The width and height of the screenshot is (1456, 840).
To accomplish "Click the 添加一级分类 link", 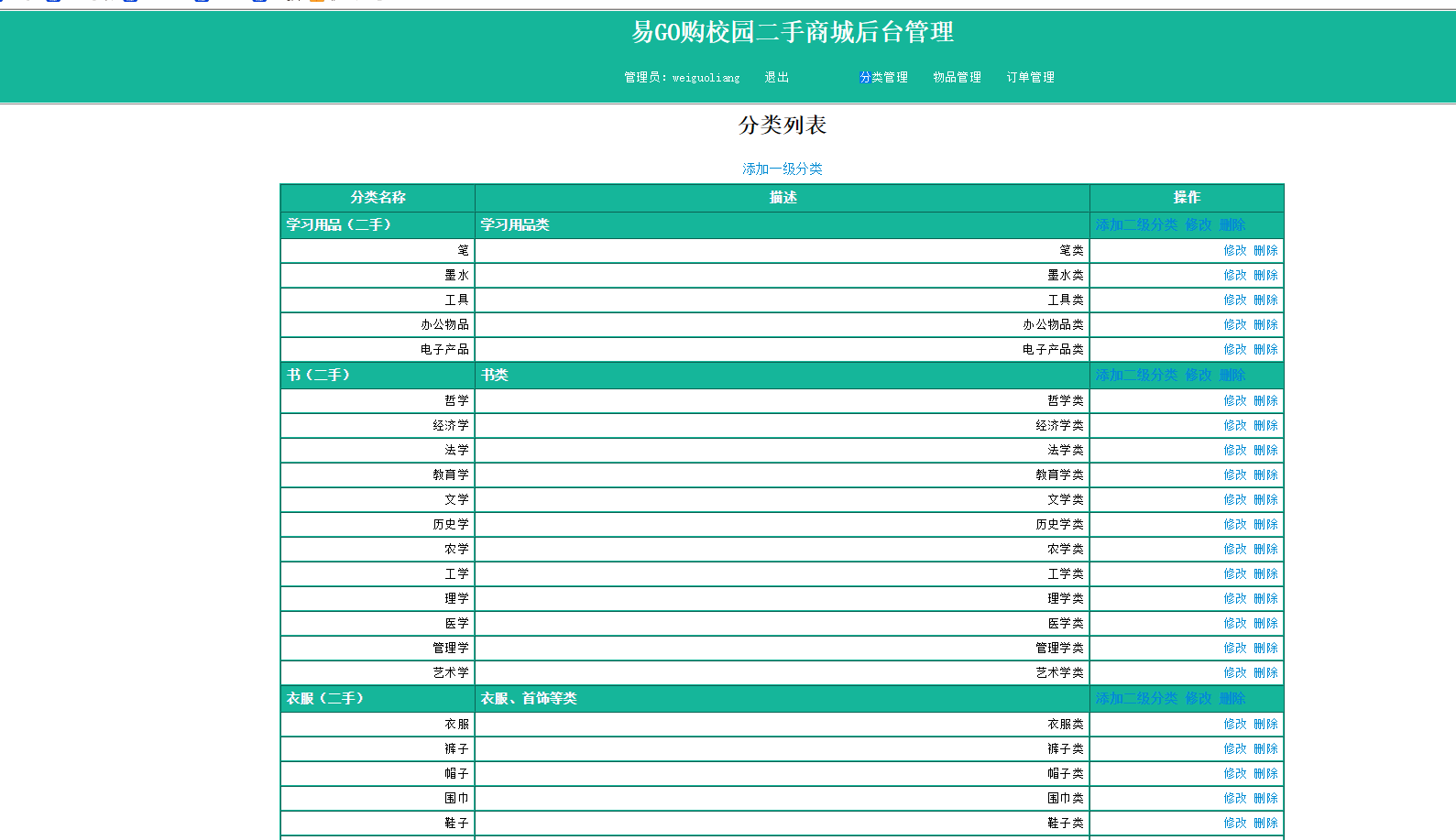I will tap(782, 169).
